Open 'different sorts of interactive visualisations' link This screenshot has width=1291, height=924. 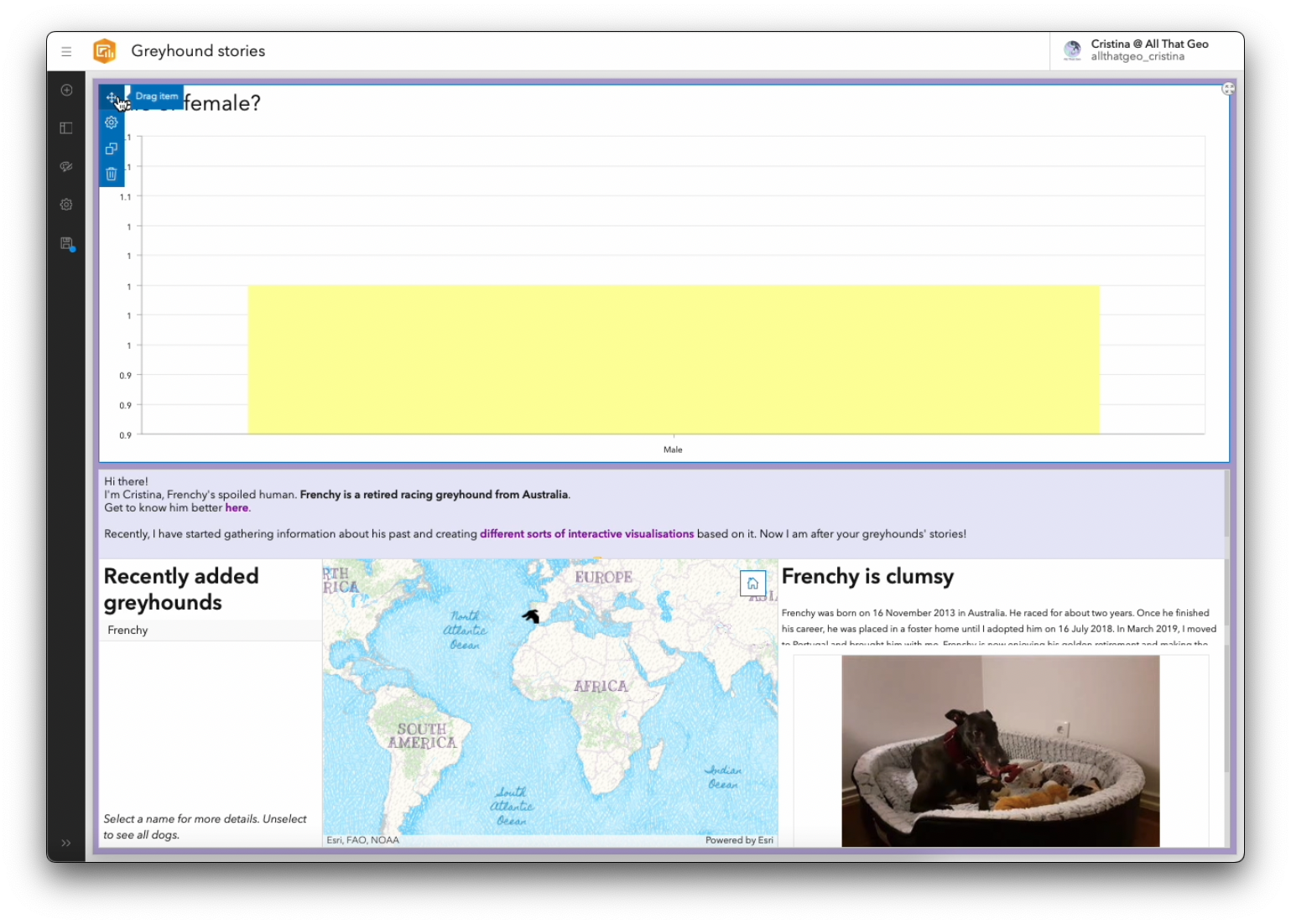(x=586, y=533)
